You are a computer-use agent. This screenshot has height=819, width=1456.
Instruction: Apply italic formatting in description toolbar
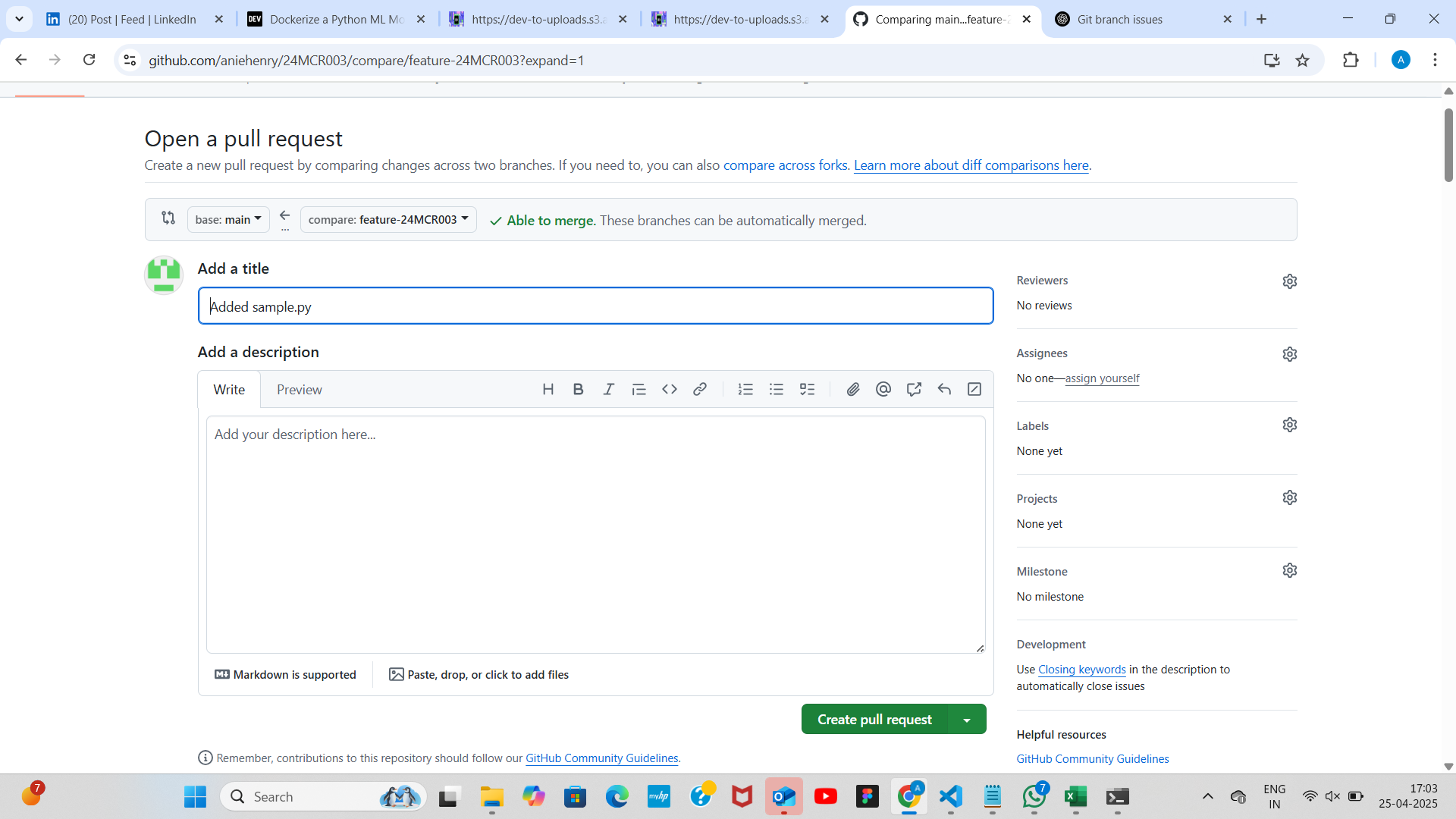coord(608,389)
